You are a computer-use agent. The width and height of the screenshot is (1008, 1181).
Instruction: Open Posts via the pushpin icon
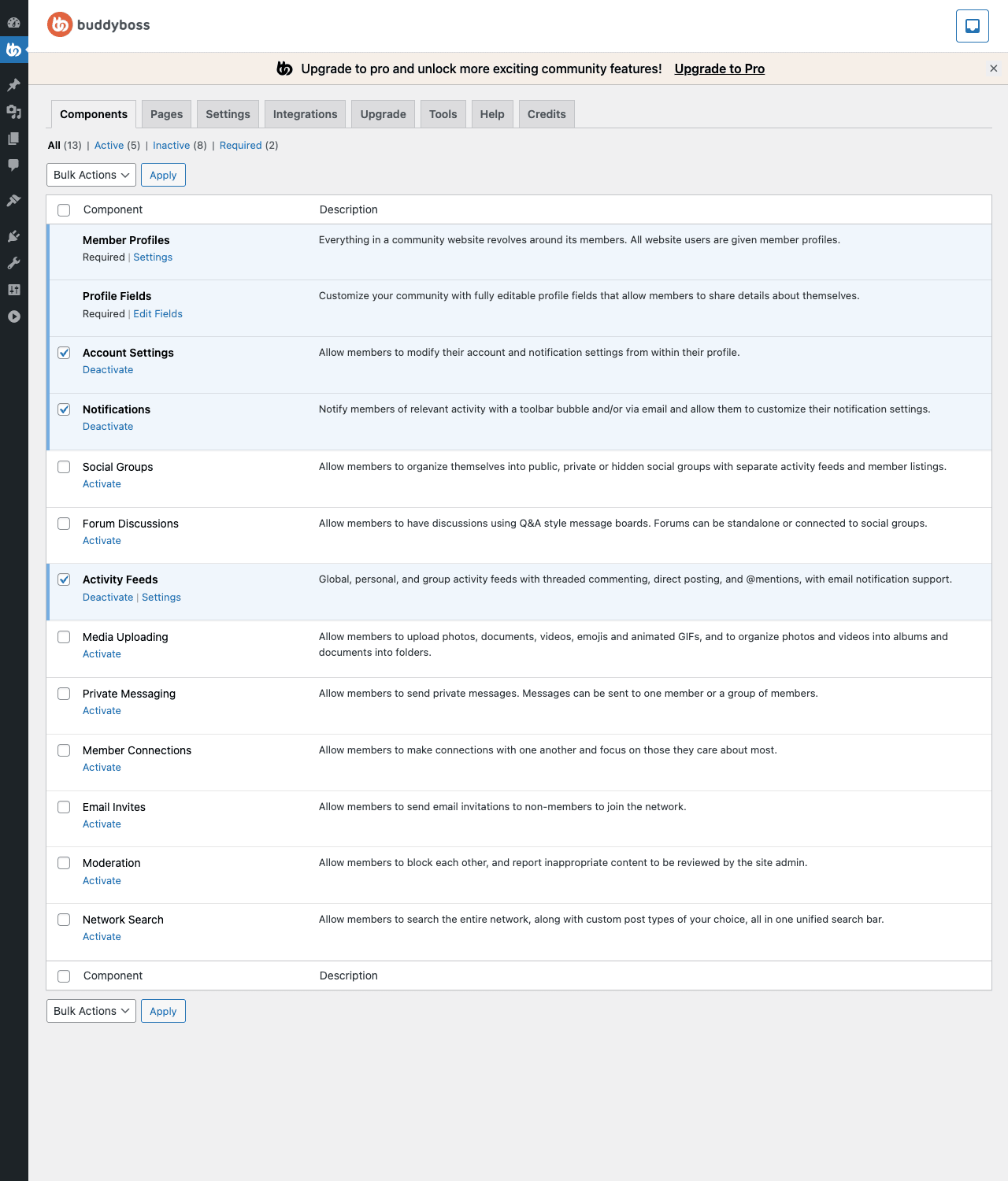[x=13, y=85]
